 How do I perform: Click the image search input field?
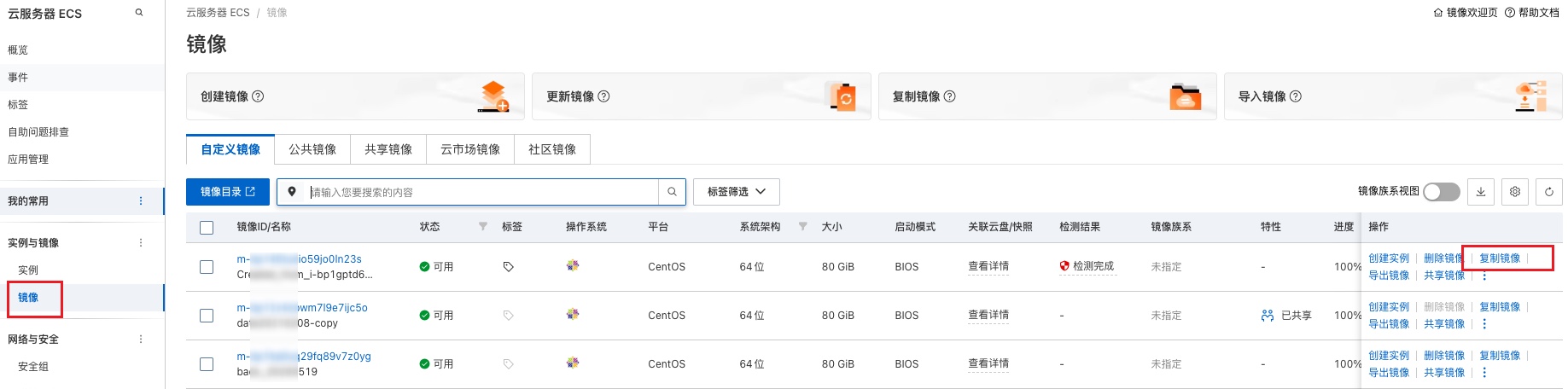(x=482, y=192)
